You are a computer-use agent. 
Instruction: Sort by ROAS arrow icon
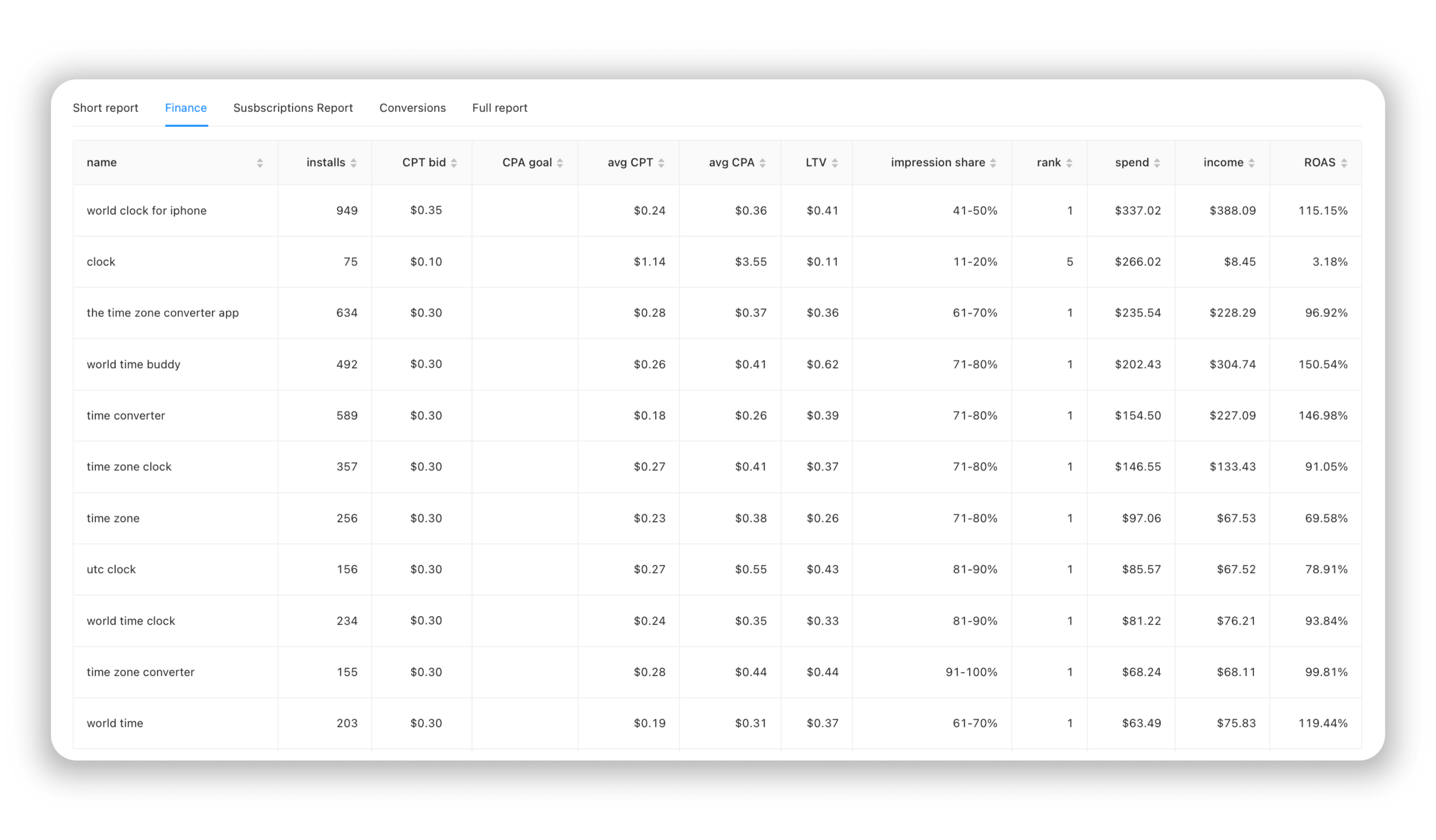click(1344, 163)
